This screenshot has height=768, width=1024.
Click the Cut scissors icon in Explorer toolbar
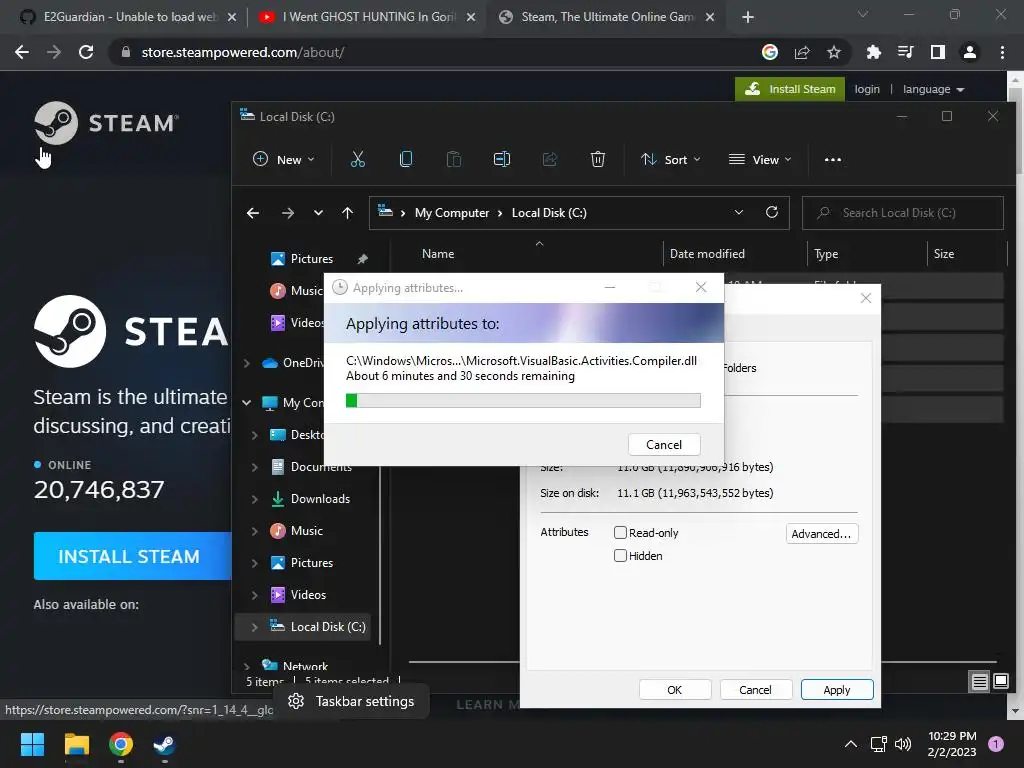pyautogui.click(x=358, y=159)
